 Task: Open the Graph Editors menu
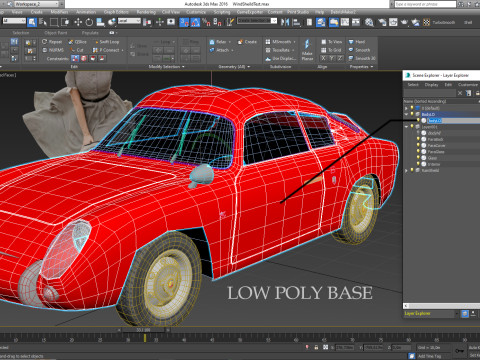pyautogui.click(x=116, y=12)
